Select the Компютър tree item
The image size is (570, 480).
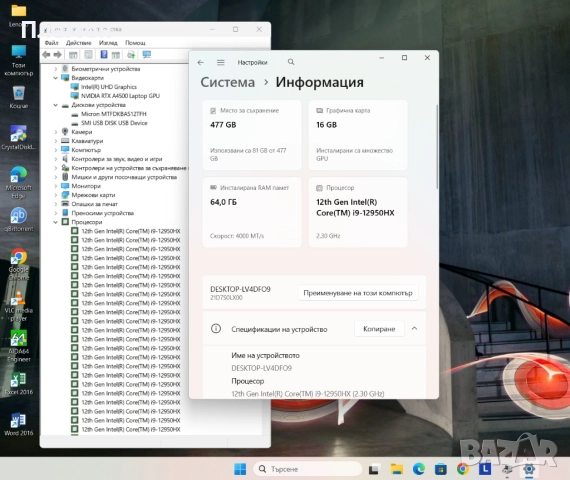click(86, 150)
